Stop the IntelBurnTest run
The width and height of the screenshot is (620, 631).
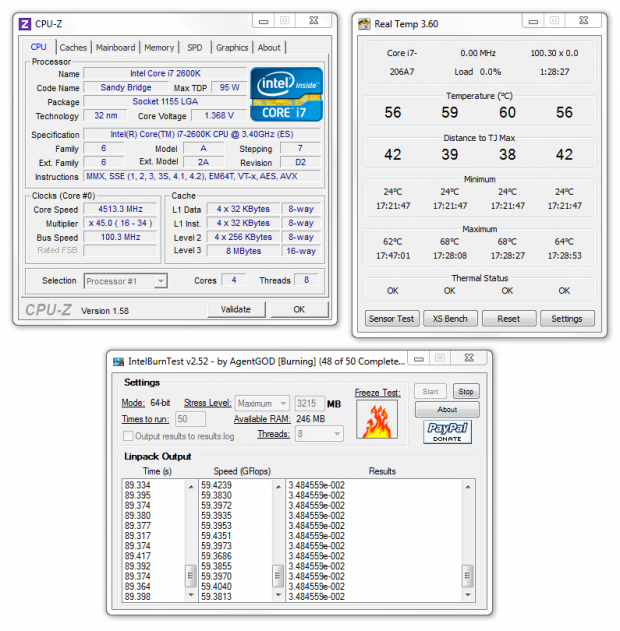[x=466, y=392]
